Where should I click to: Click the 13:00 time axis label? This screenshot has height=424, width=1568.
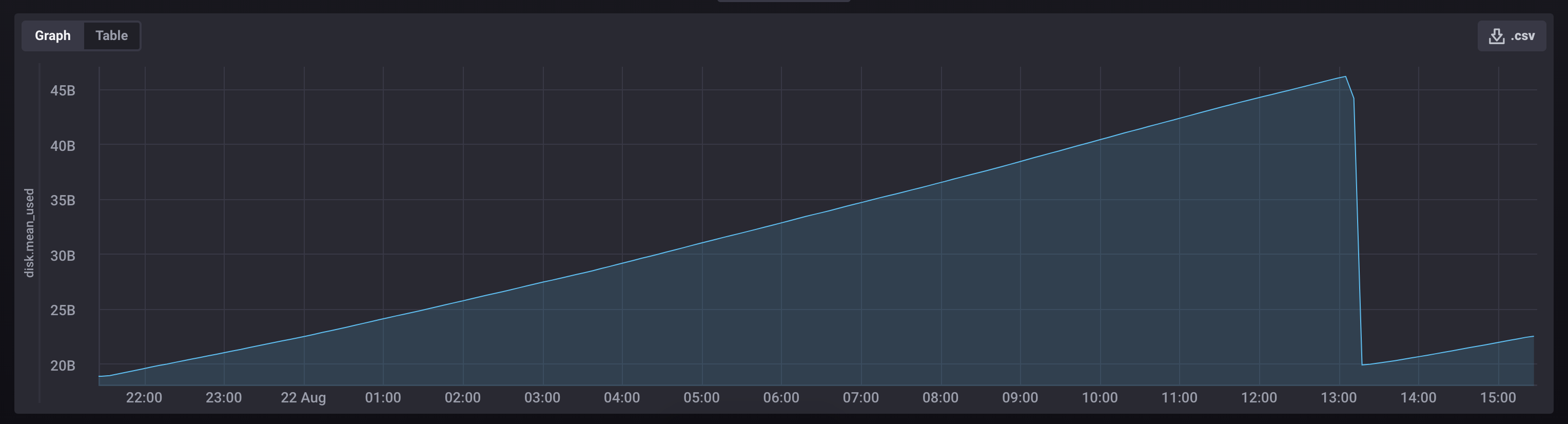tap(1339, 398)
